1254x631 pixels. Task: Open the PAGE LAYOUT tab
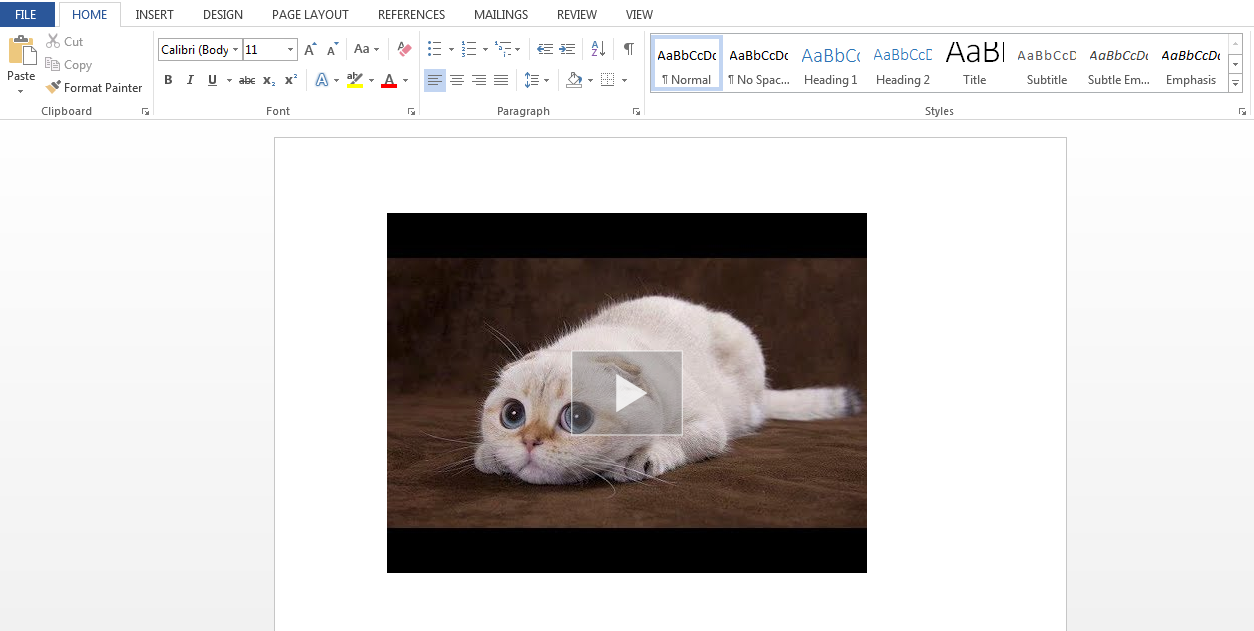(310, 15)
